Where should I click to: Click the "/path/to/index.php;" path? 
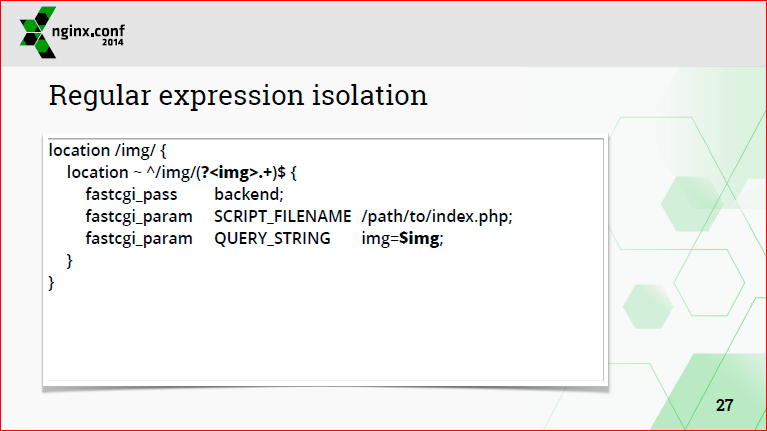(437, 217)
